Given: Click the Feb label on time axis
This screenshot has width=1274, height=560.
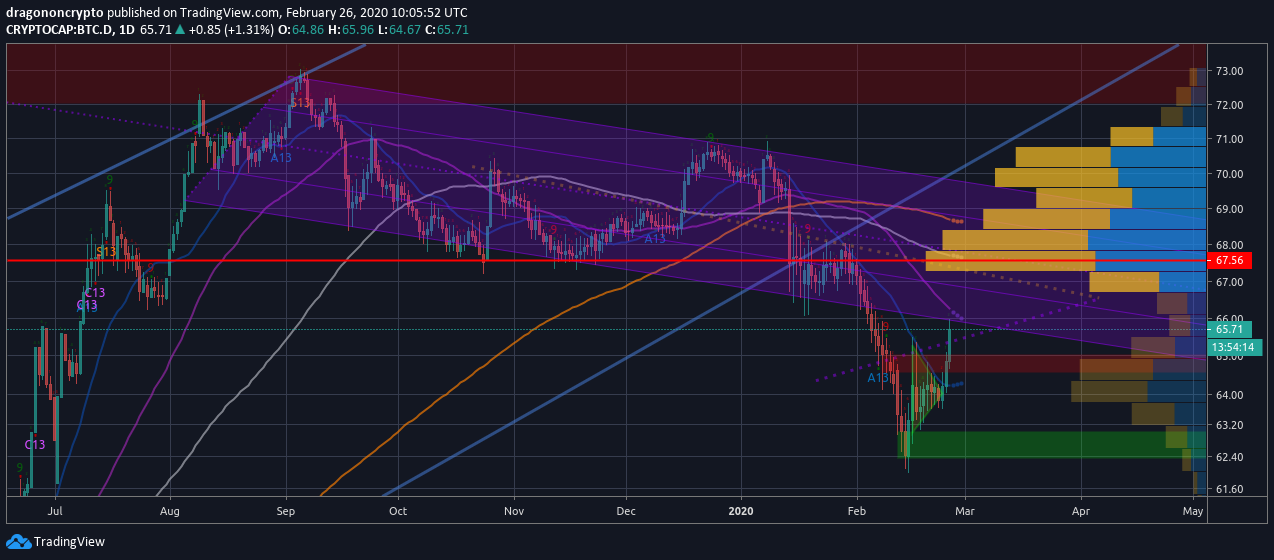Looking at the screenshot, I should pos(857,510).
